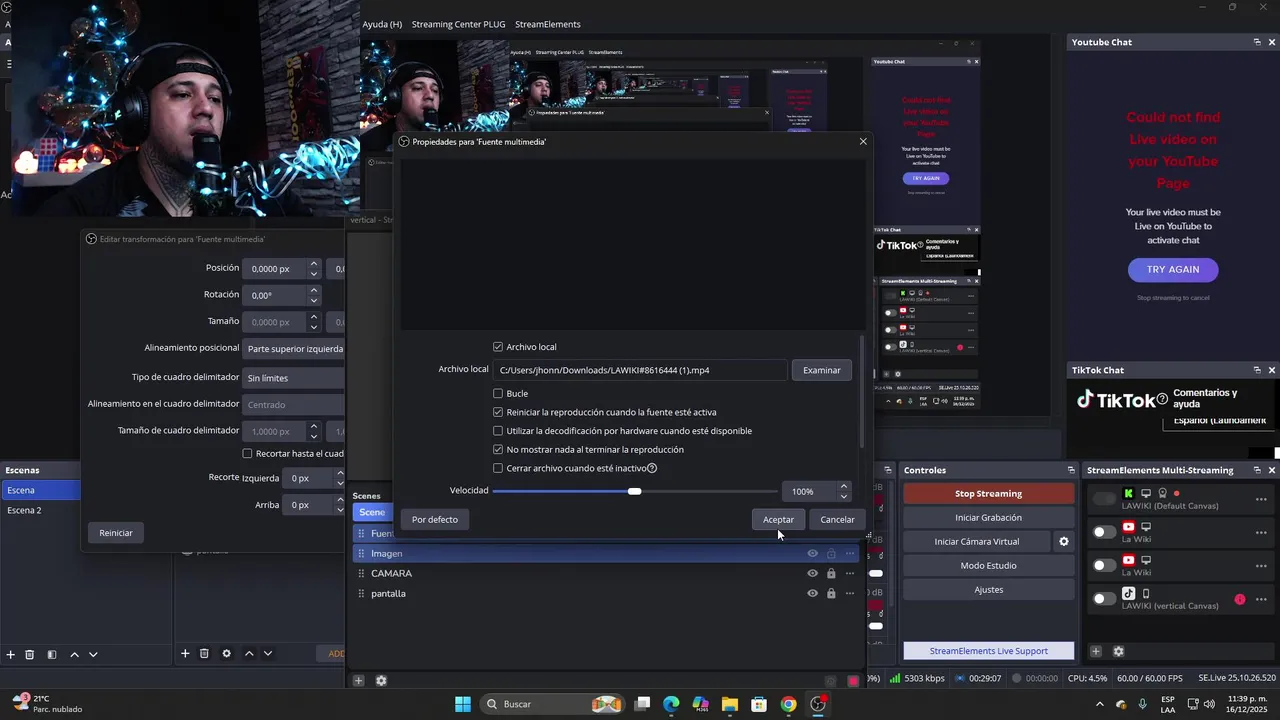Add a source with plus next to ADD

point(185,653)
